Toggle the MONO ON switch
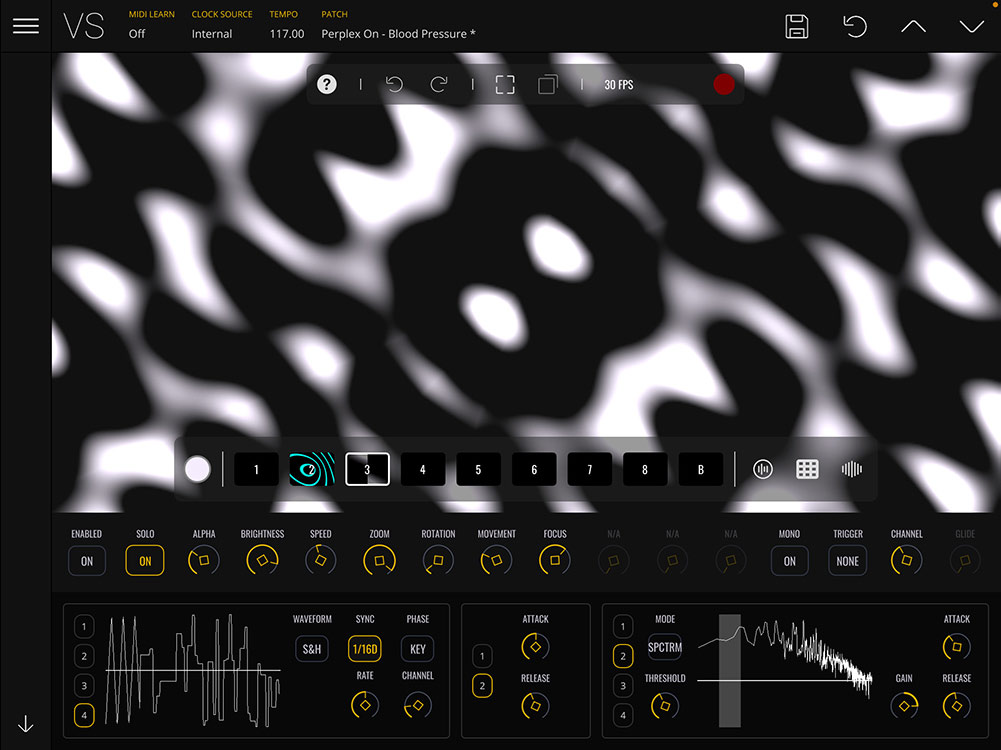Screen dimensions: 1001x750 click(x=789, y=561)
